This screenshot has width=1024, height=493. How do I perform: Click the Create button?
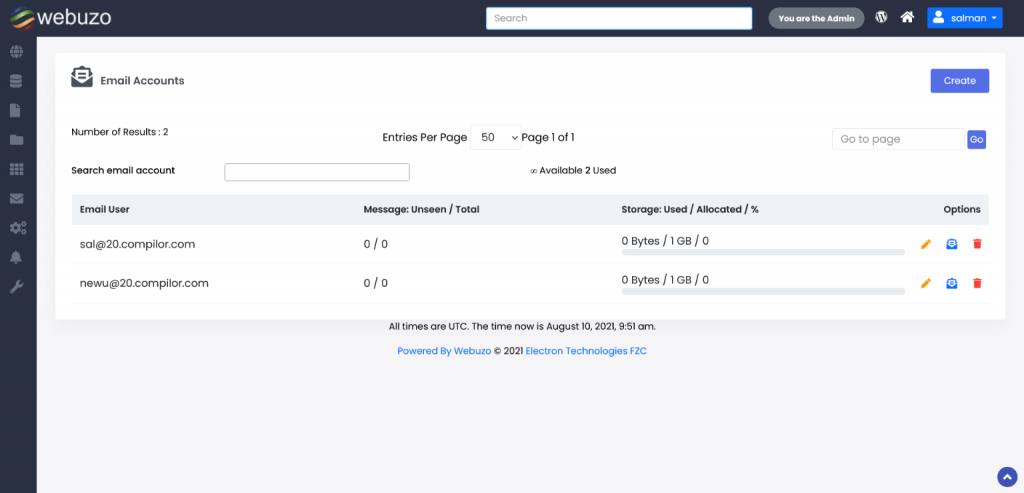coord(959,81)
